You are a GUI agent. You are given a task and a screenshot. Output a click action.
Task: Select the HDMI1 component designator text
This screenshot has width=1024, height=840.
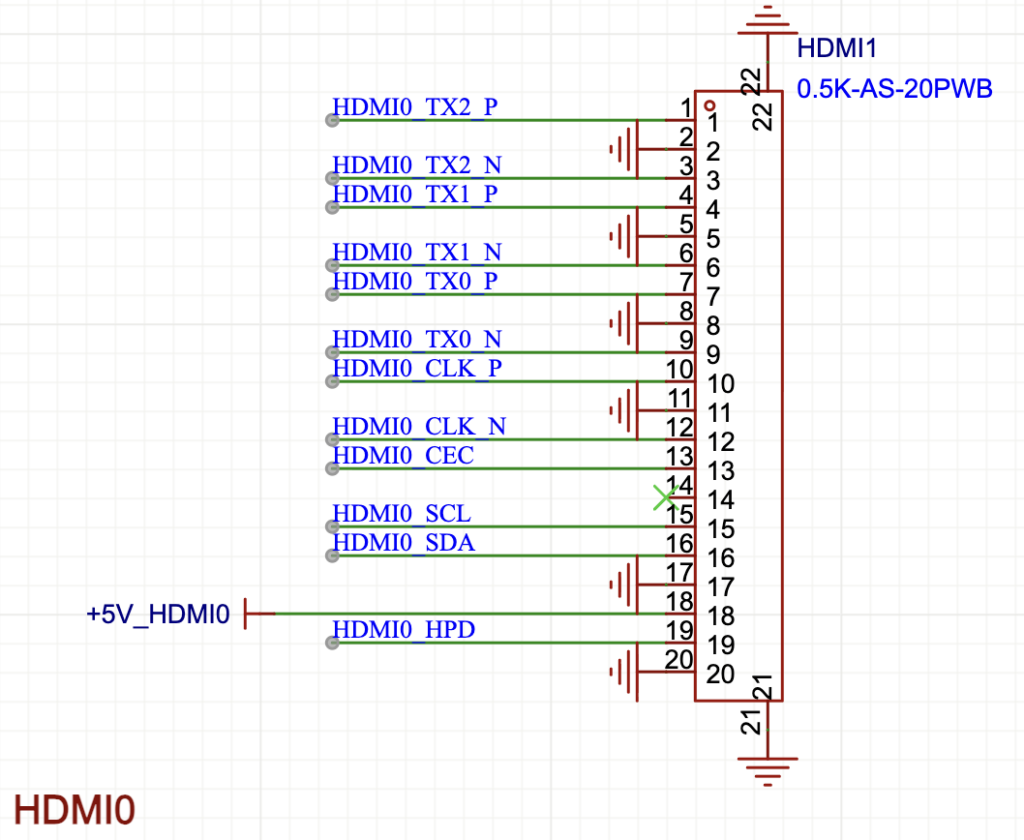point(837,48)
